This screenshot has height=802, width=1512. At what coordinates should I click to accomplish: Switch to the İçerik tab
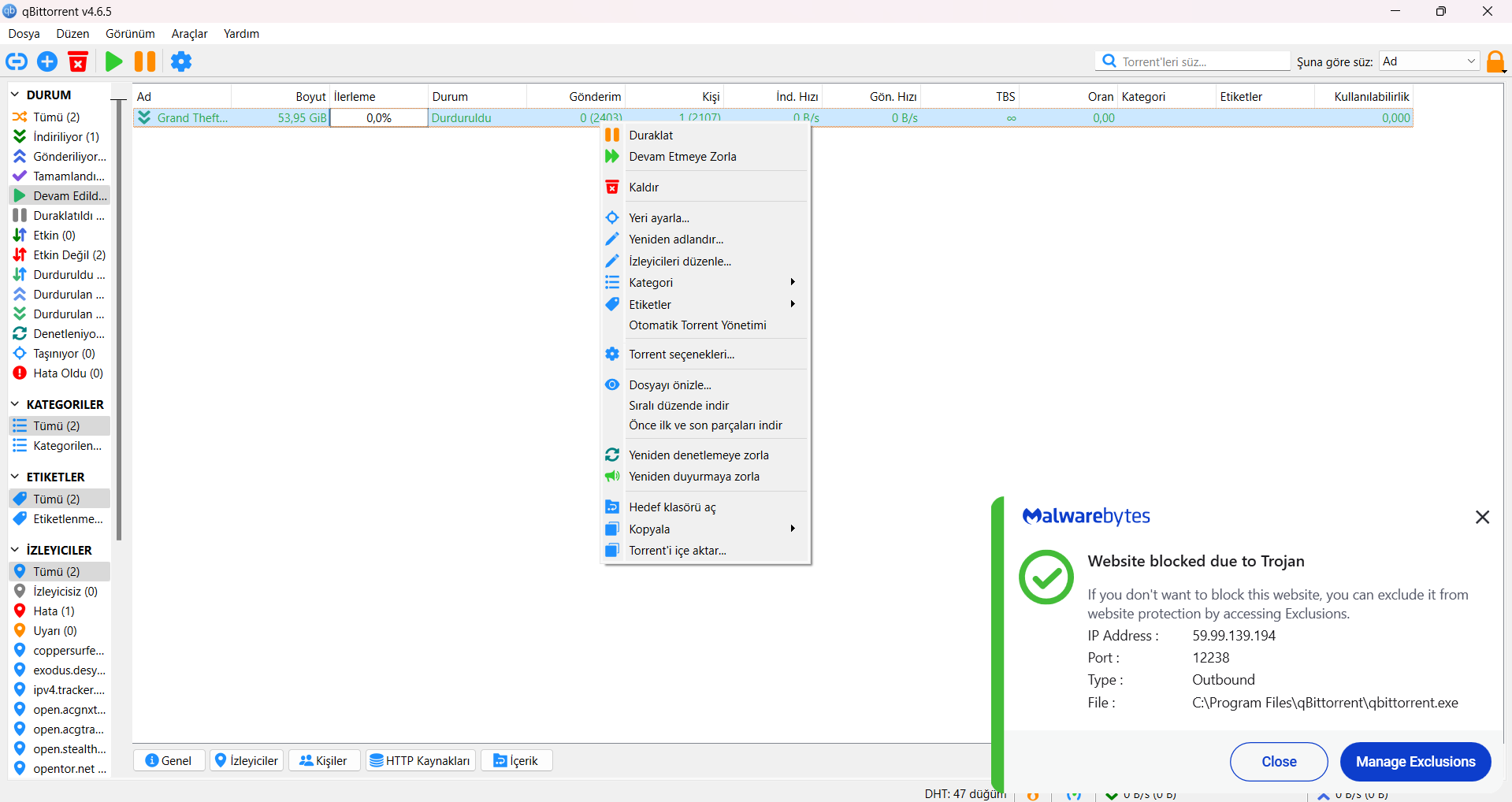coord(516,760)
